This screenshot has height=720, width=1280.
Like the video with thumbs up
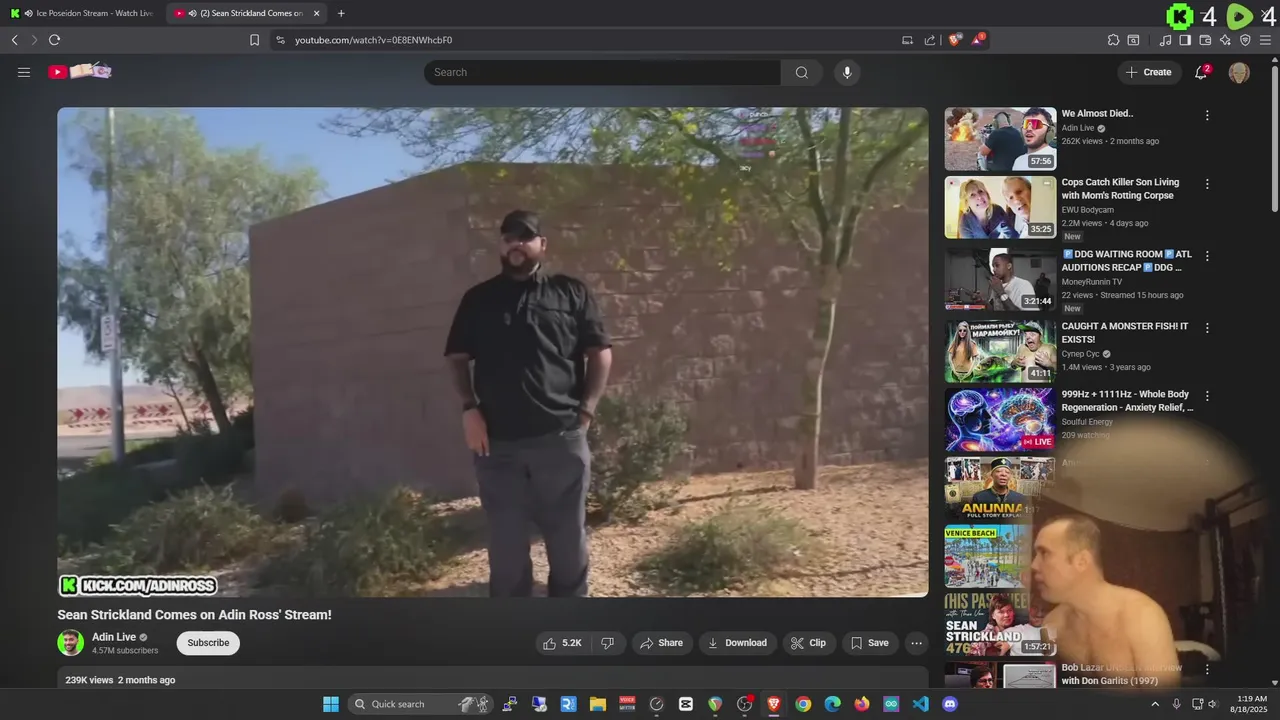(563, 643)
